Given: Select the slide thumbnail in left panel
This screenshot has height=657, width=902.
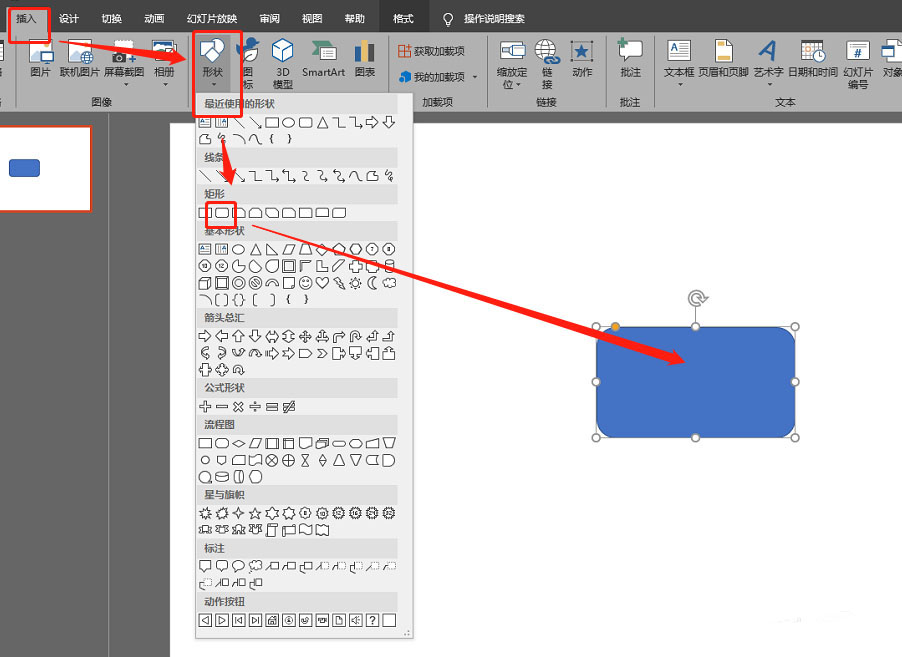Looking at the screenshot, I should coord(45,169).
